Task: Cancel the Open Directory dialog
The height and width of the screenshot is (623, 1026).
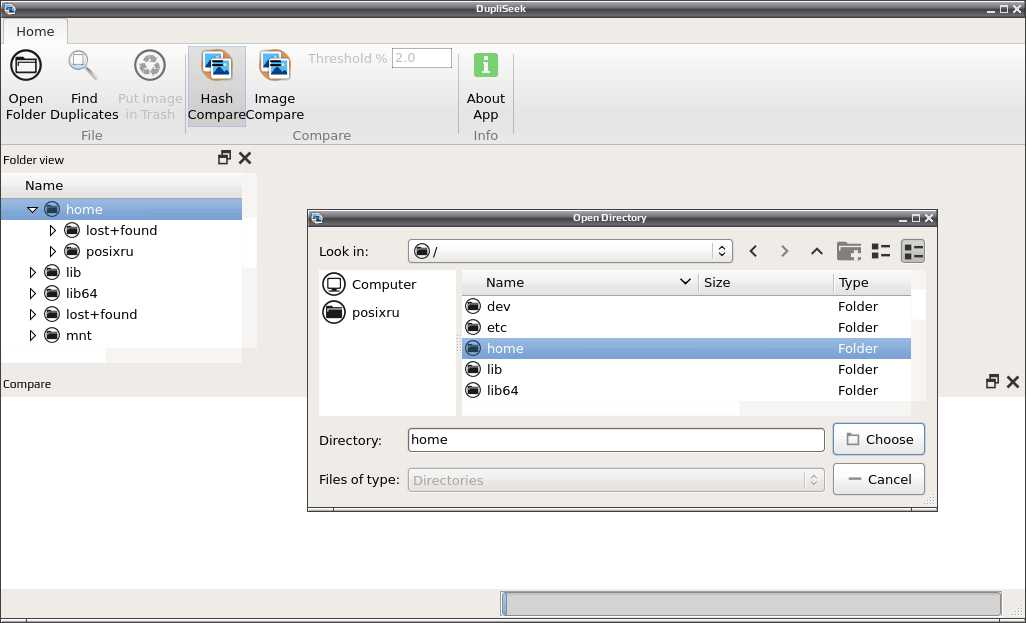Action: point(879,480)
